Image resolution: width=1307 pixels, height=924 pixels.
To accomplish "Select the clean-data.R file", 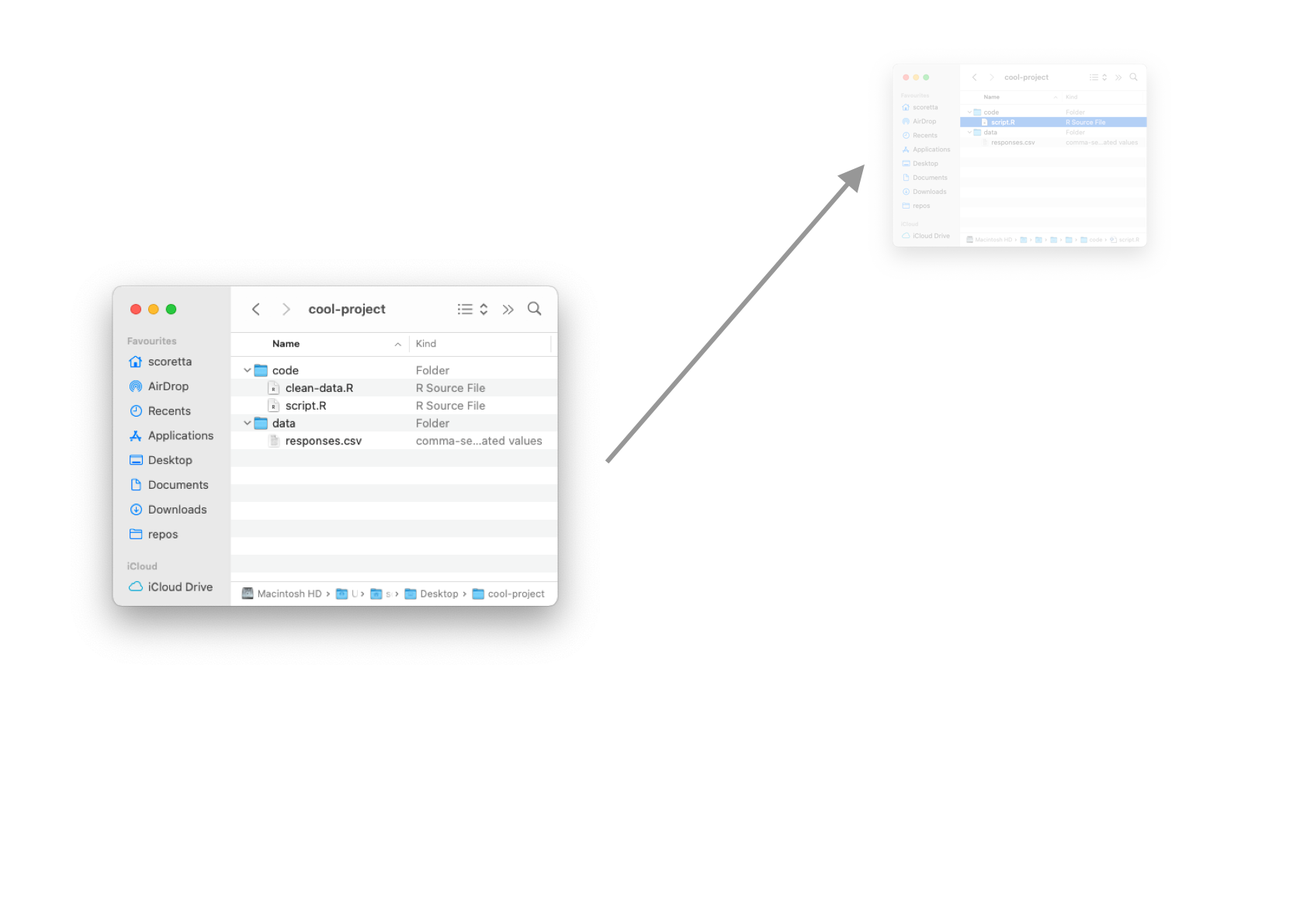I will pyautogui.click(x=319, y=388).
